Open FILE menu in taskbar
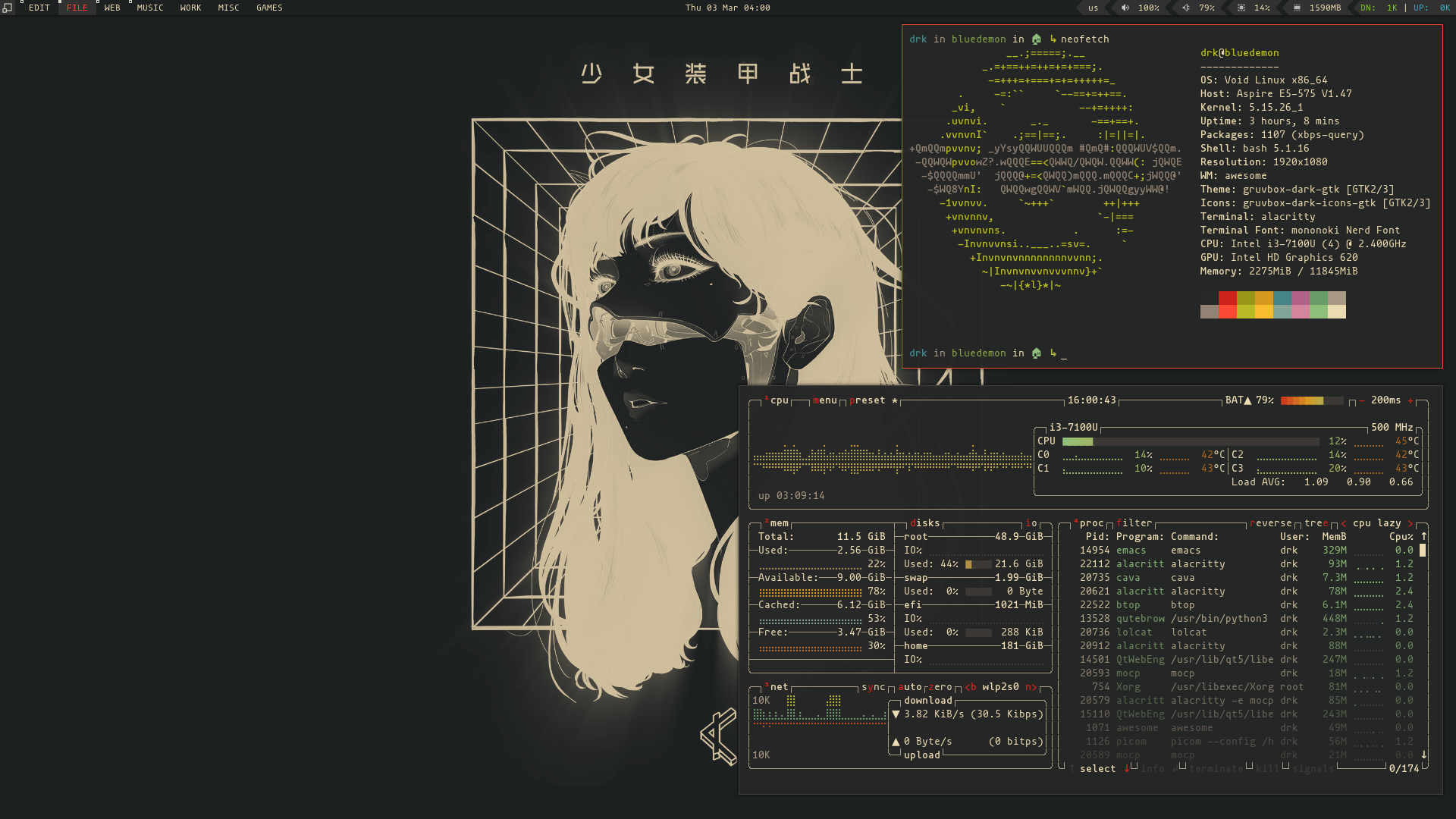 [77, 8]
